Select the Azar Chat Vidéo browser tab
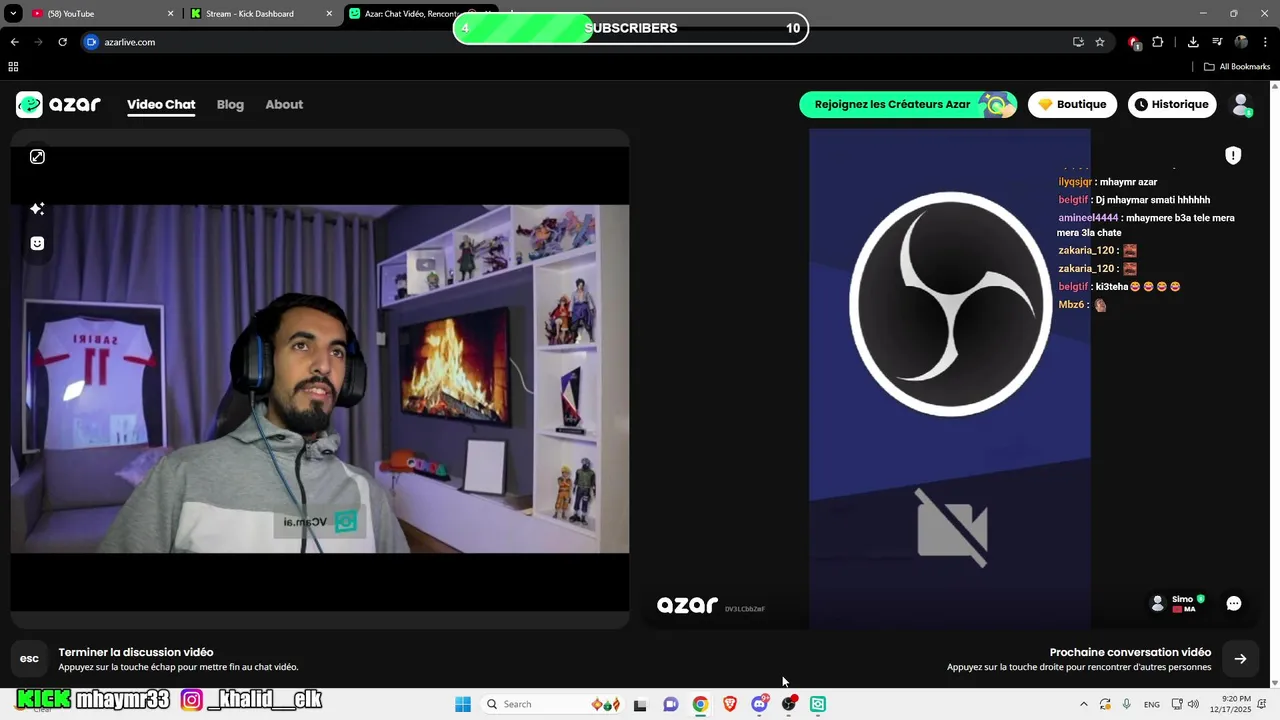Image resolution: width=1280 pixels, height=720 pixels. (420, 14)
